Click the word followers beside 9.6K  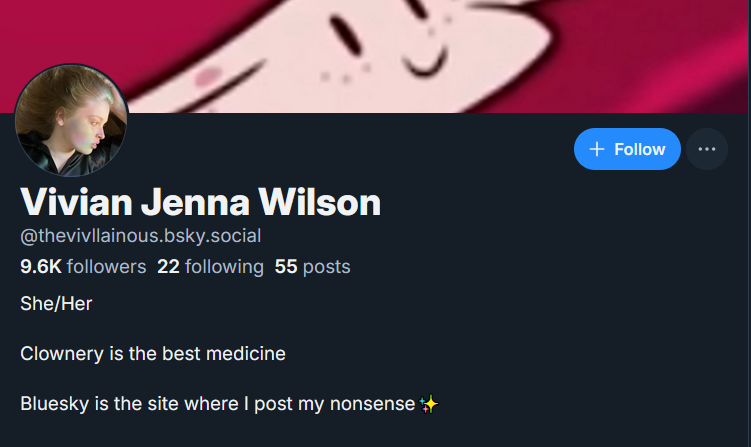107,267
